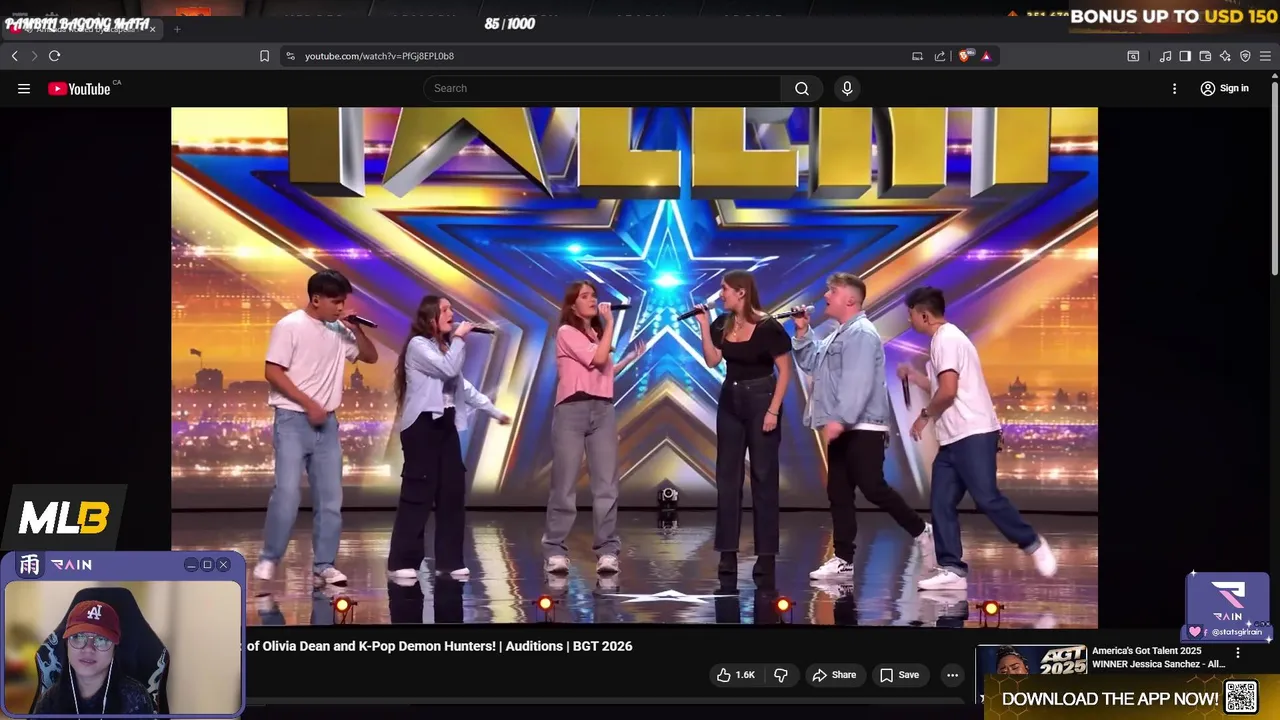Viewport: 1280px width, 720px height.
Task: Submit search with magnifier button
Action: click(802, 88)
